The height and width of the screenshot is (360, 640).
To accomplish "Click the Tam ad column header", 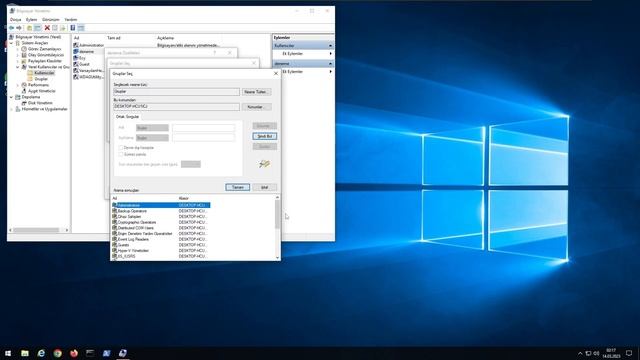I will (x=114, y=38).
